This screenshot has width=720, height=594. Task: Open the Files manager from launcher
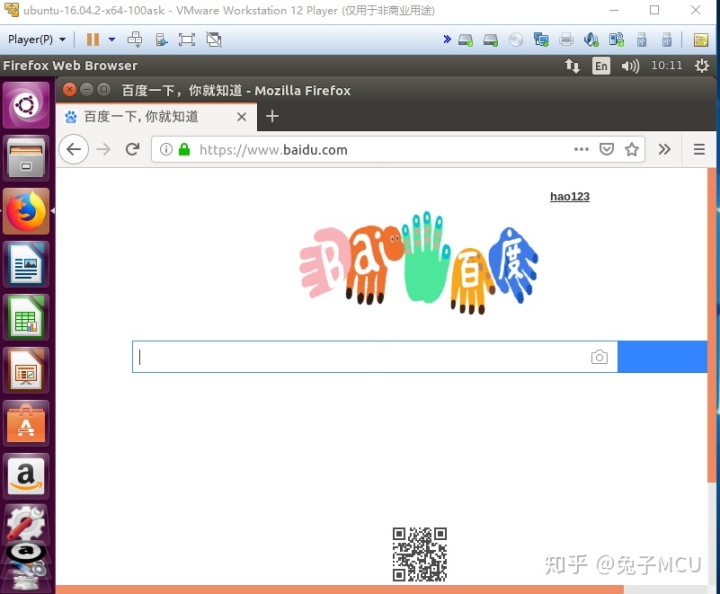[x=26, y=158]
